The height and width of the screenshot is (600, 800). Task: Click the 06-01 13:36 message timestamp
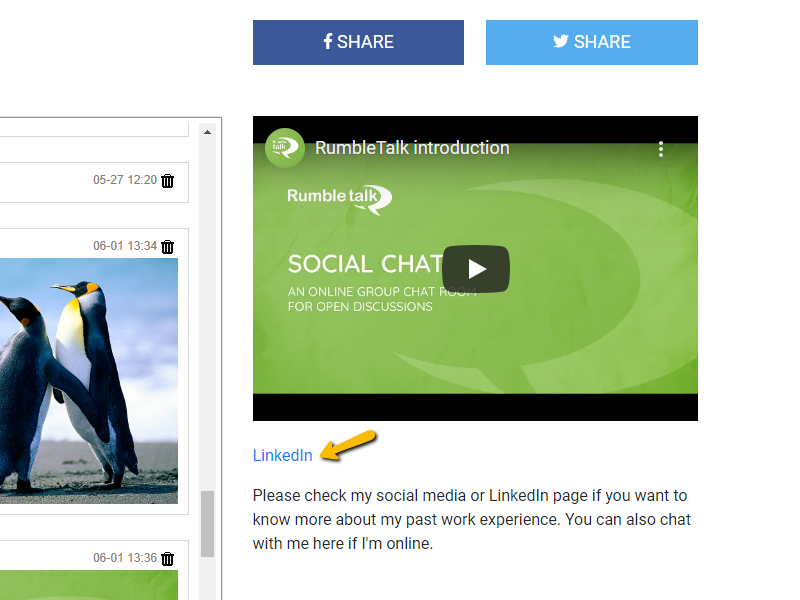click(124, 558)
